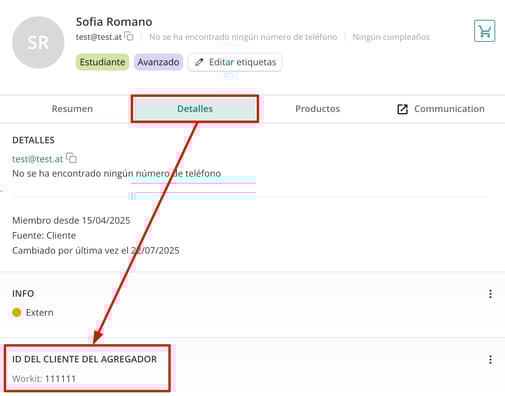Viewport: 505px width, 396px height.
Task: Open the three-dot menu for INFO section
Action: [490, 294]
